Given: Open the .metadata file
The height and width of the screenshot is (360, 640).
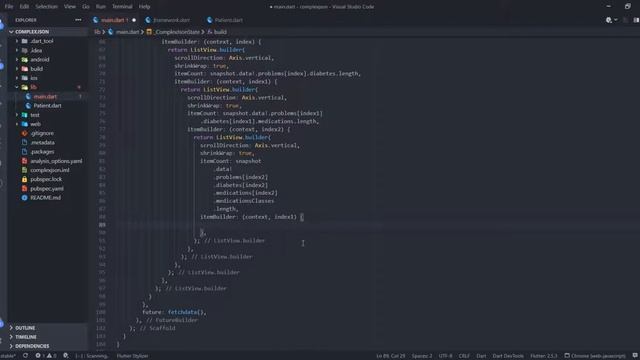Looking at the screenshot, I should pyautogui.click(x=42, y=142).
